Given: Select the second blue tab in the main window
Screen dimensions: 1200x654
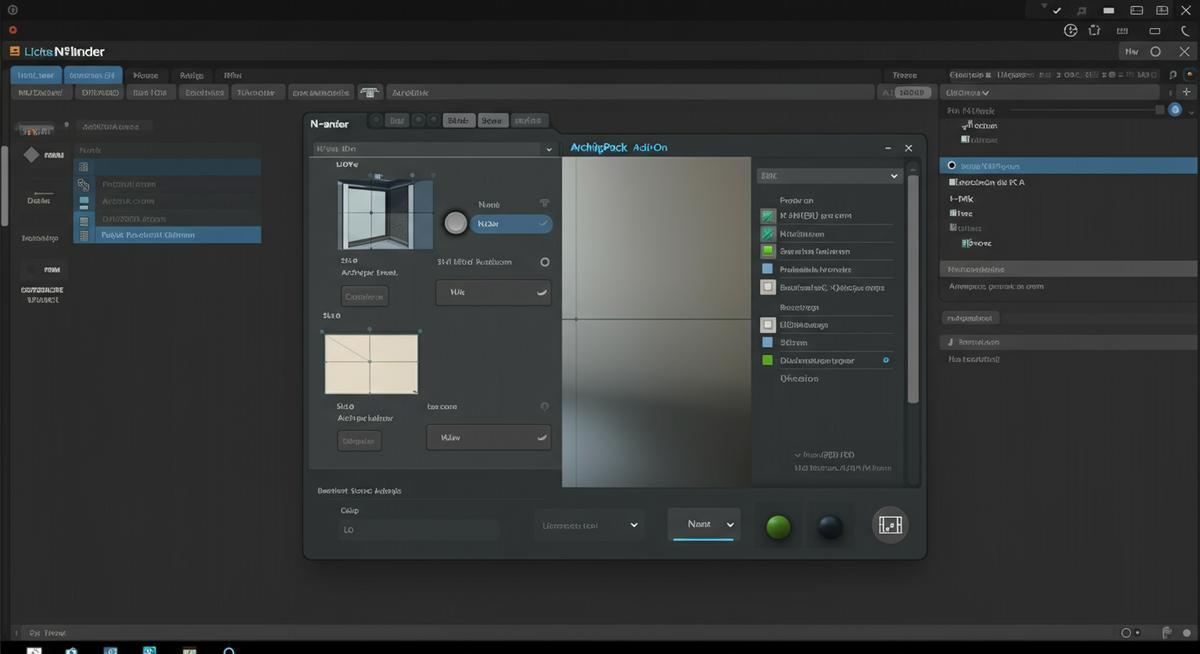Looking at the screenshot, I should [93, 75].
